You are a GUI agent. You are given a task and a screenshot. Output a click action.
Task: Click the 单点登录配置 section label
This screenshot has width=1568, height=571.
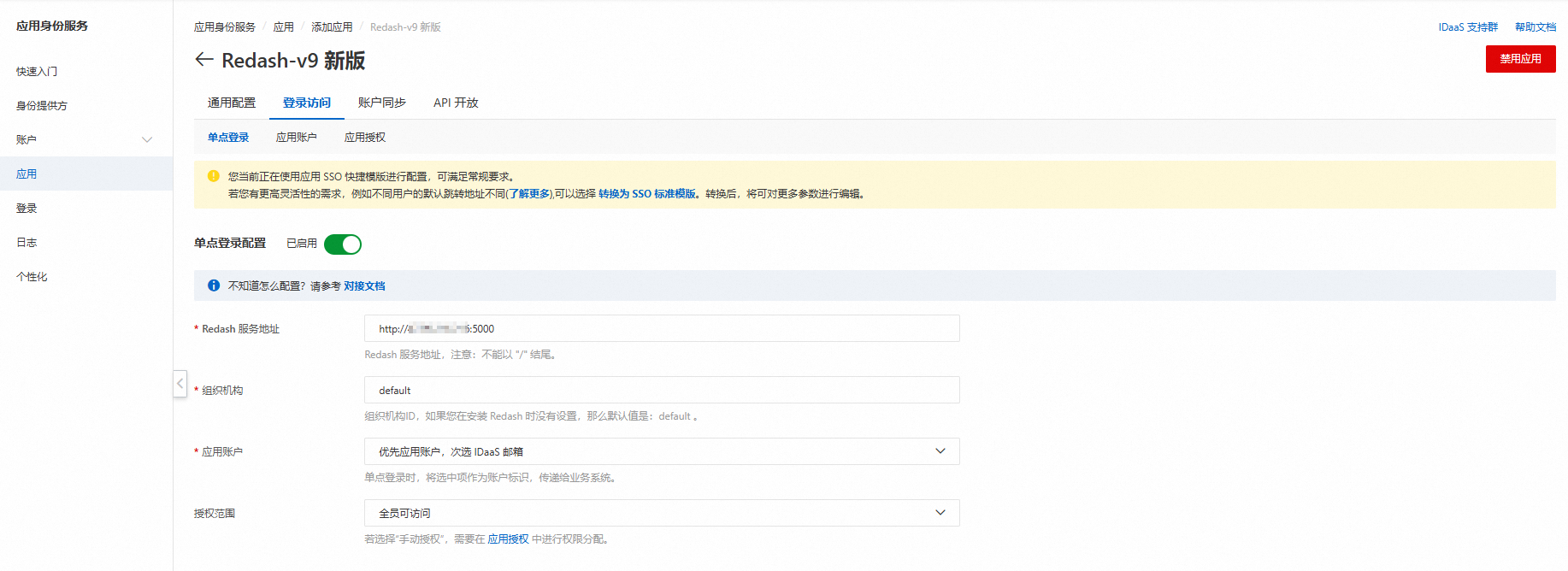[230, 244]
